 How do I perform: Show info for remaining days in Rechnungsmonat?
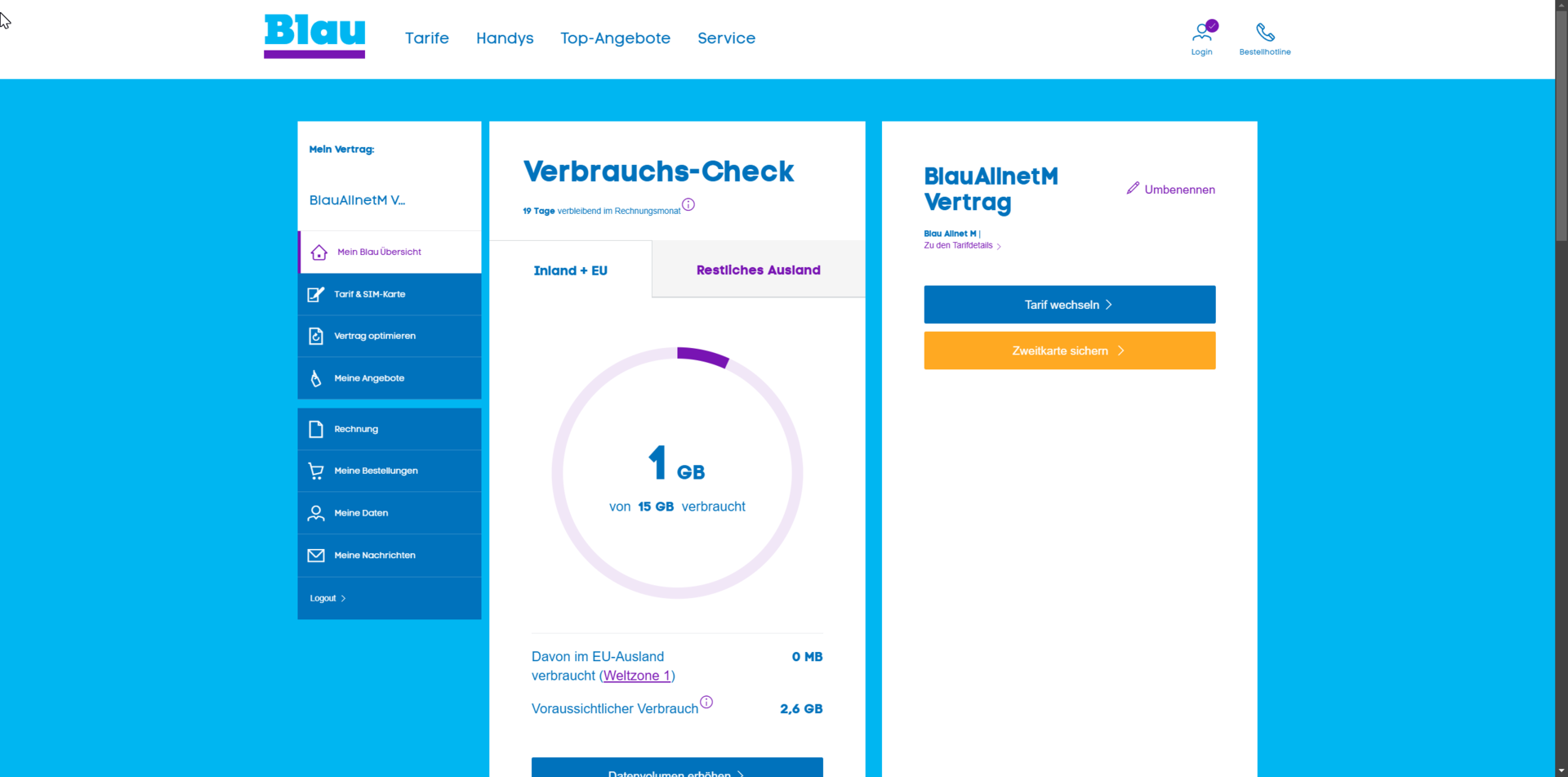(688, 205)
